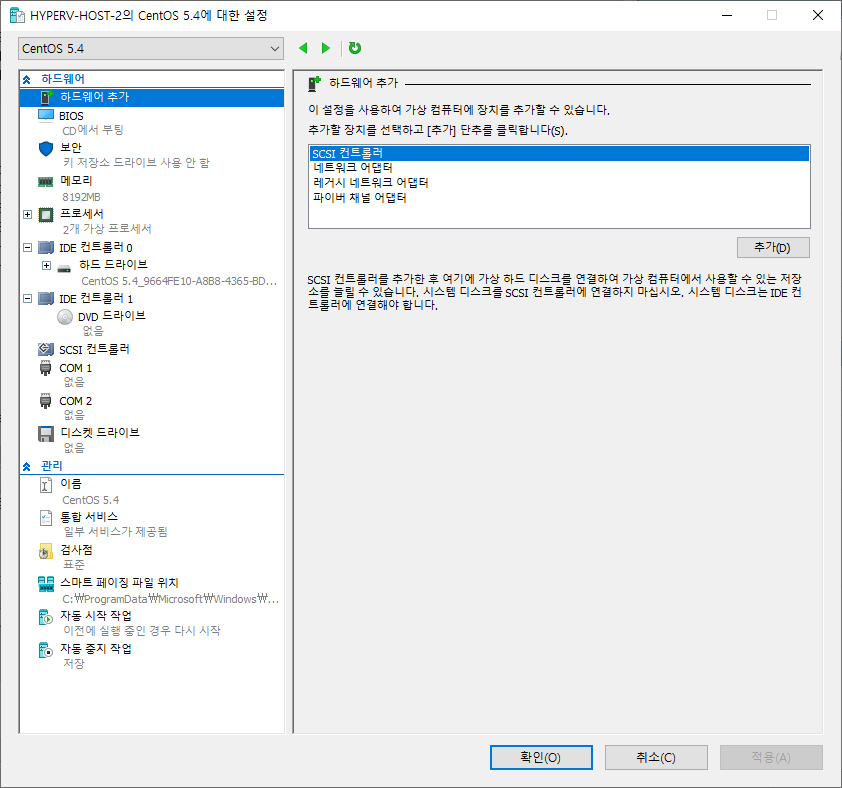Click the green forward navigation arrow
This screenshot has width=842, height=788.
[325, 48]
